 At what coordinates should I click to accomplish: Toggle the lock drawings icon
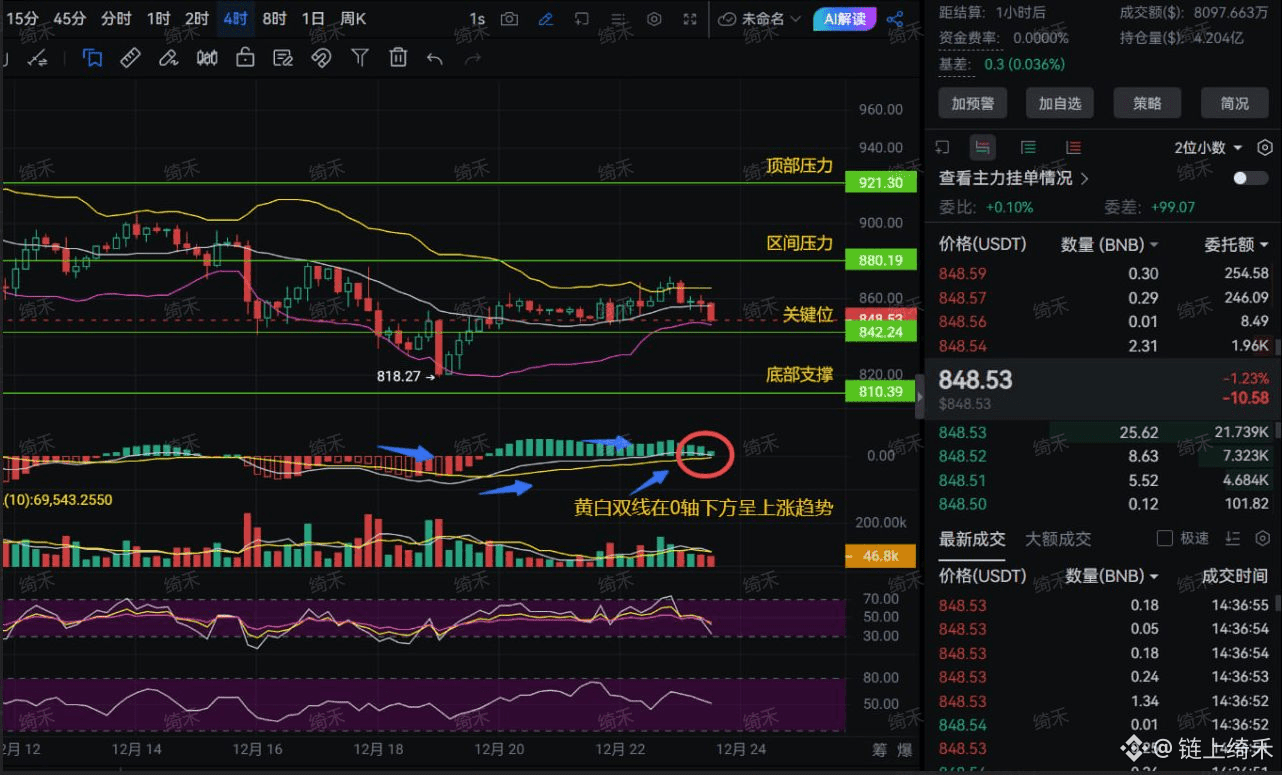(245, 58)
